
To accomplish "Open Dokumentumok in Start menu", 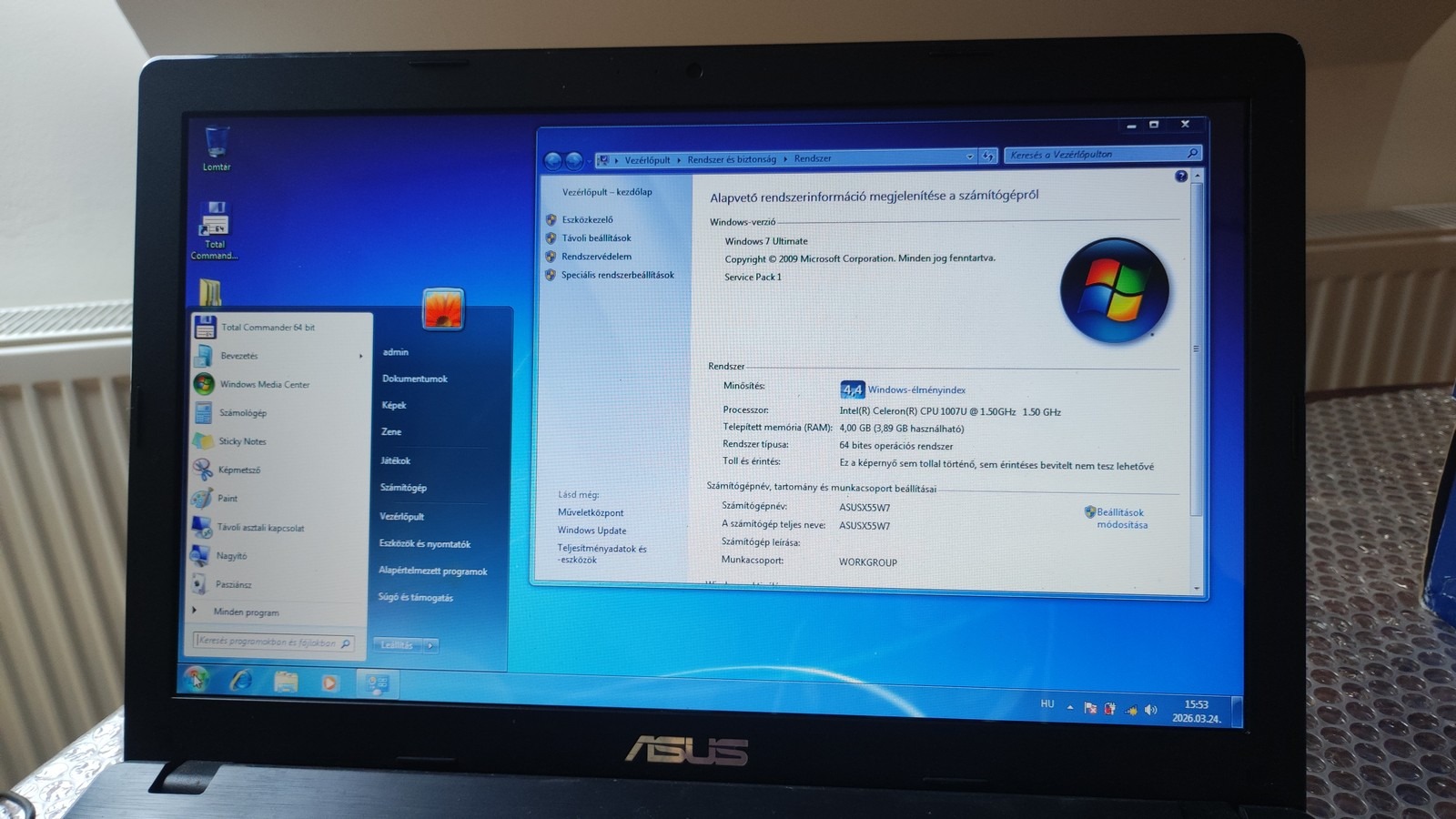I will click(x=415, y=379).
